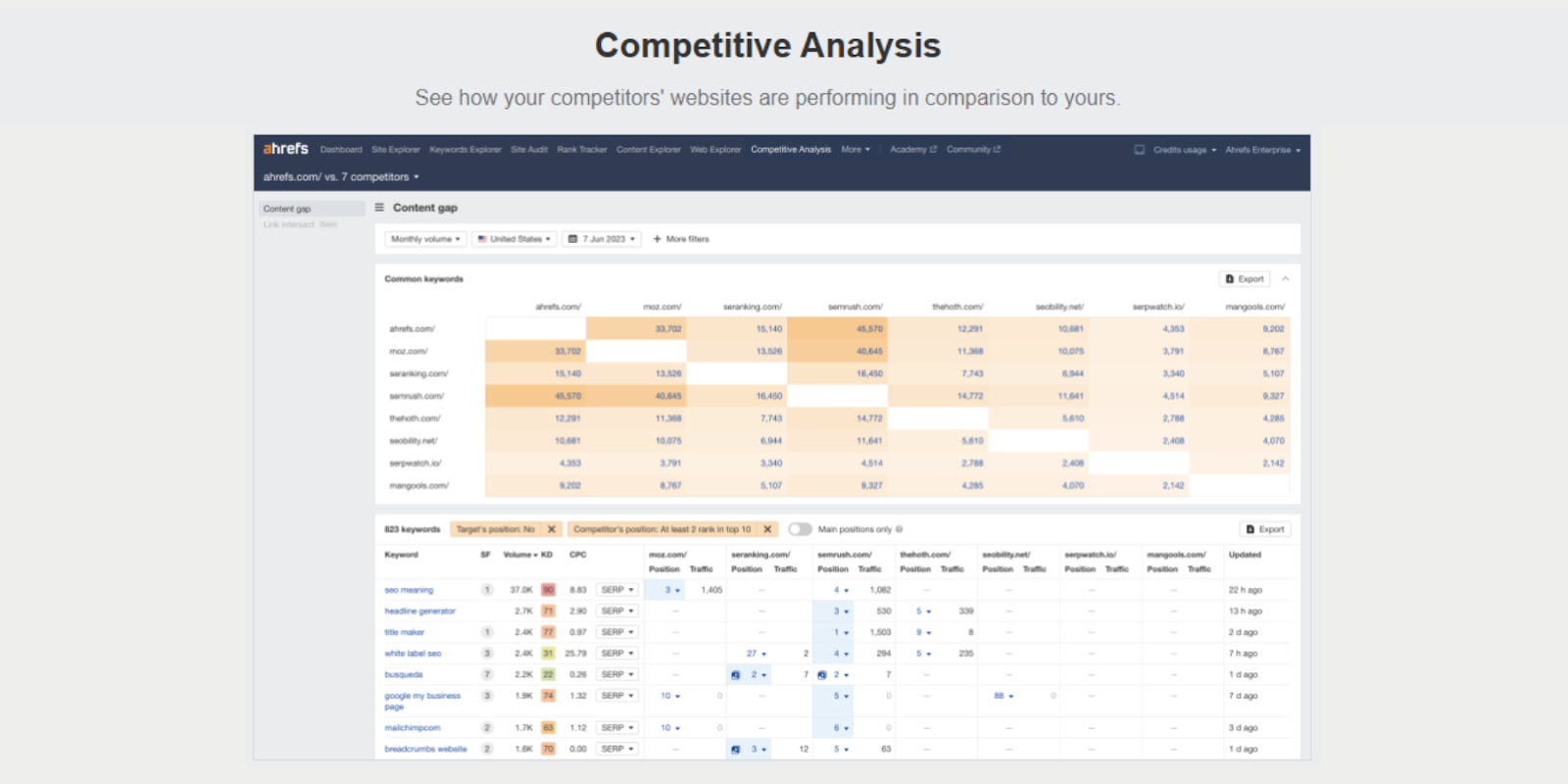The width and height of the screenshot is (1568, 784).
Task: Open Site Audit tab
Action: click(529, 150)
